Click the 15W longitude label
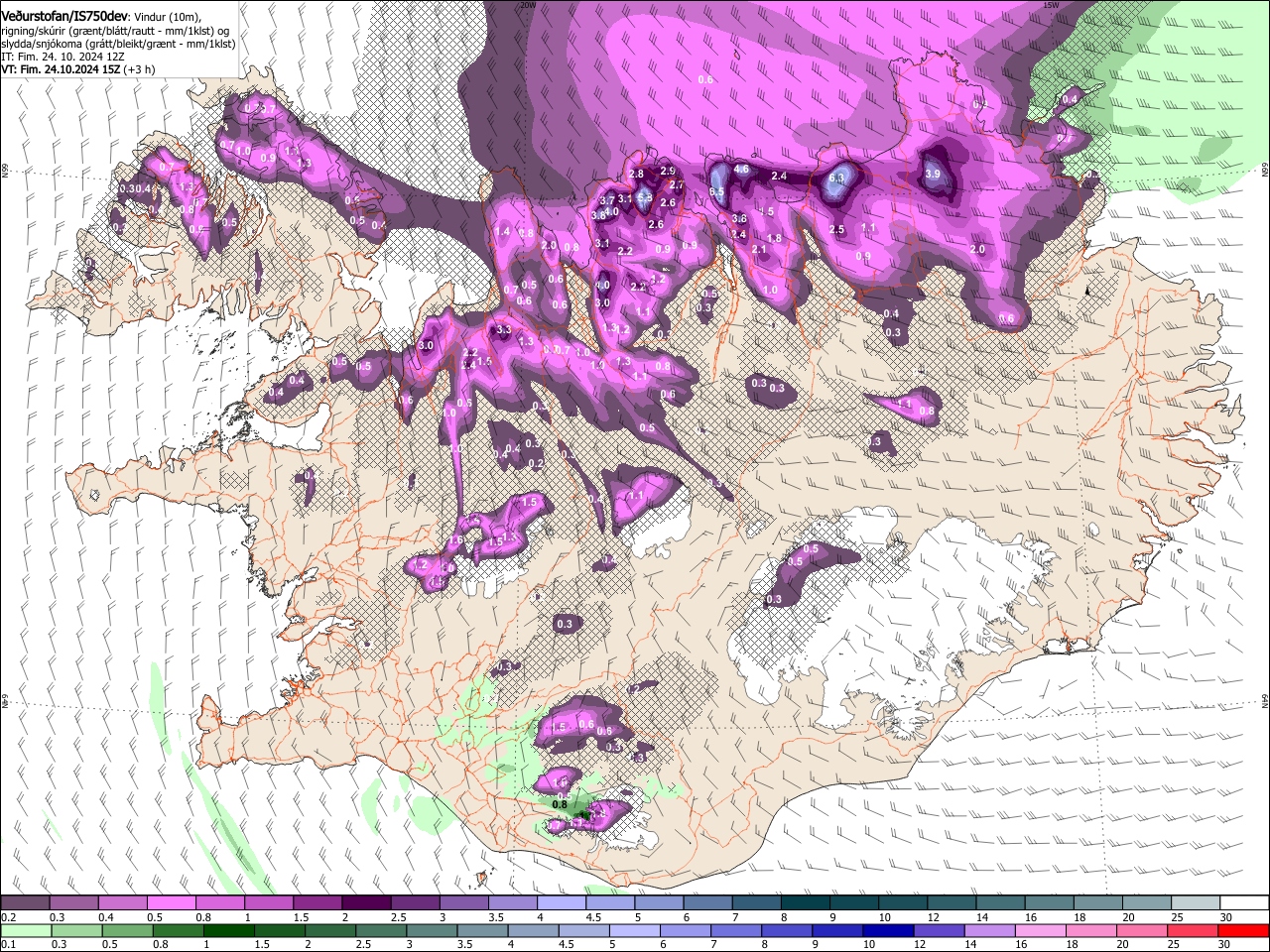Image resolution: width=1270 pixels, height=952 pixels. coord(1051,4)
